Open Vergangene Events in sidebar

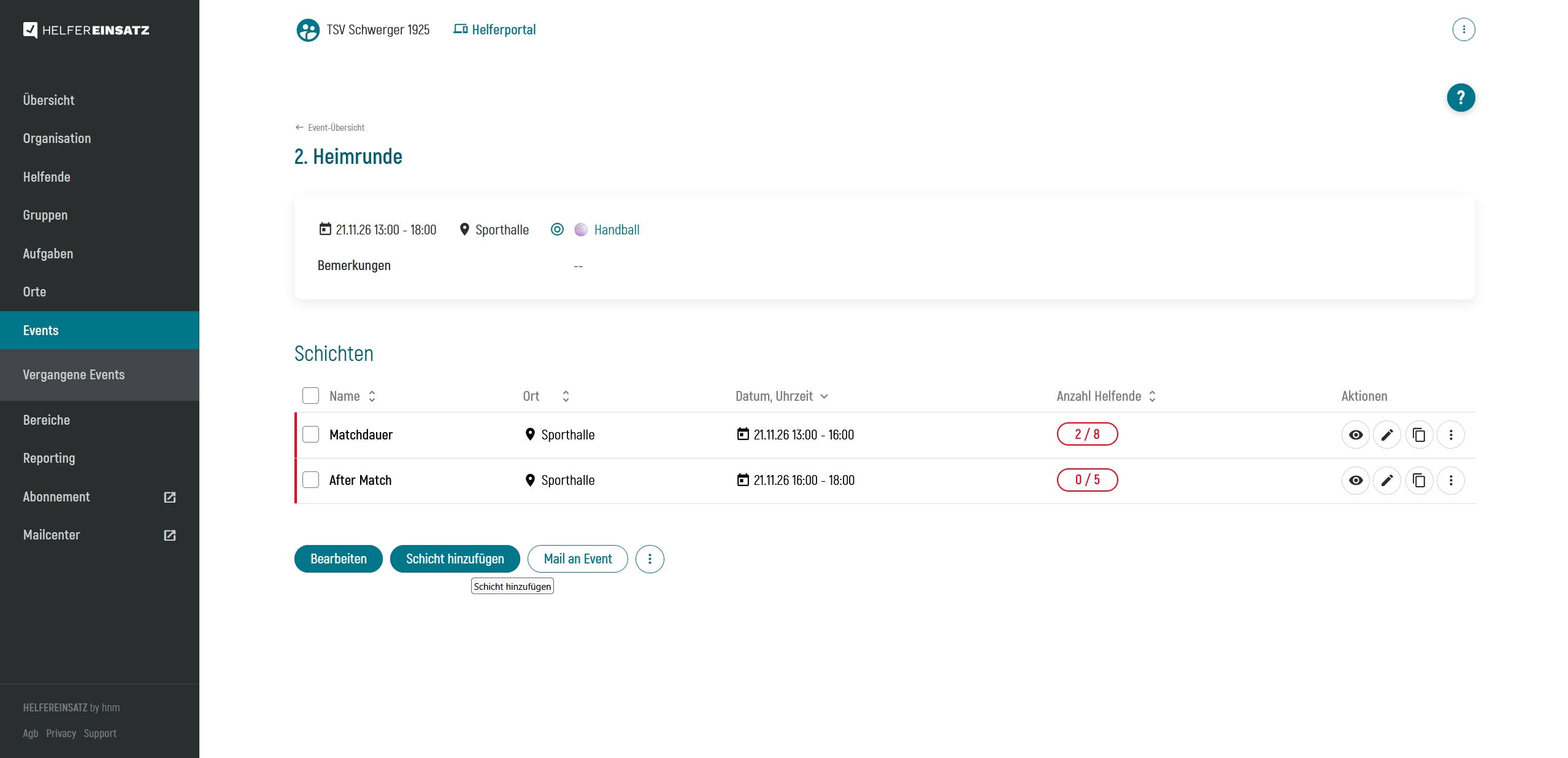(74, 374)
